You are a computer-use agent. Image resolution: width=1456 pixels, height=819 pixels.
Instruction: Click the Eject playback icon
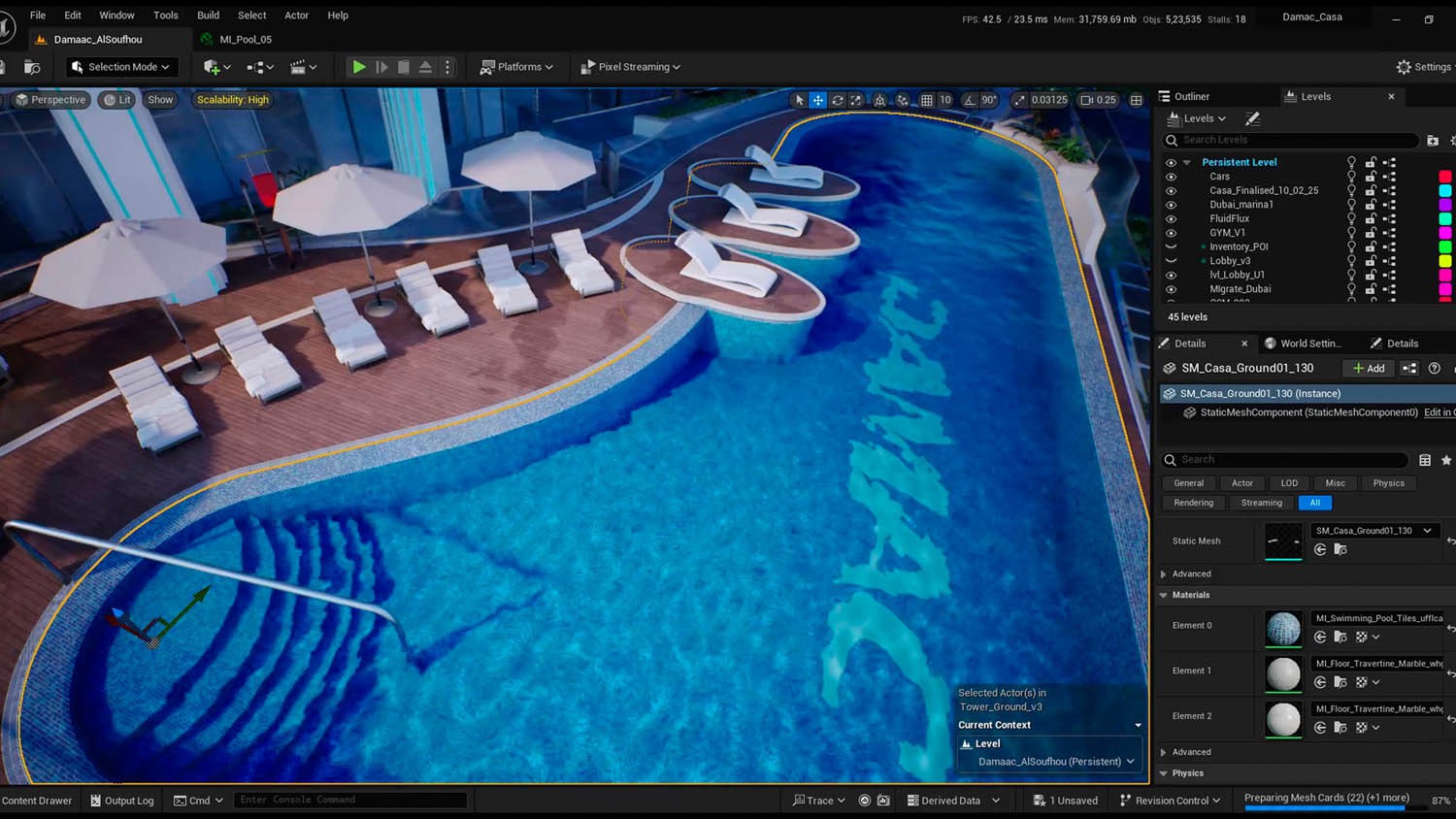425,67
